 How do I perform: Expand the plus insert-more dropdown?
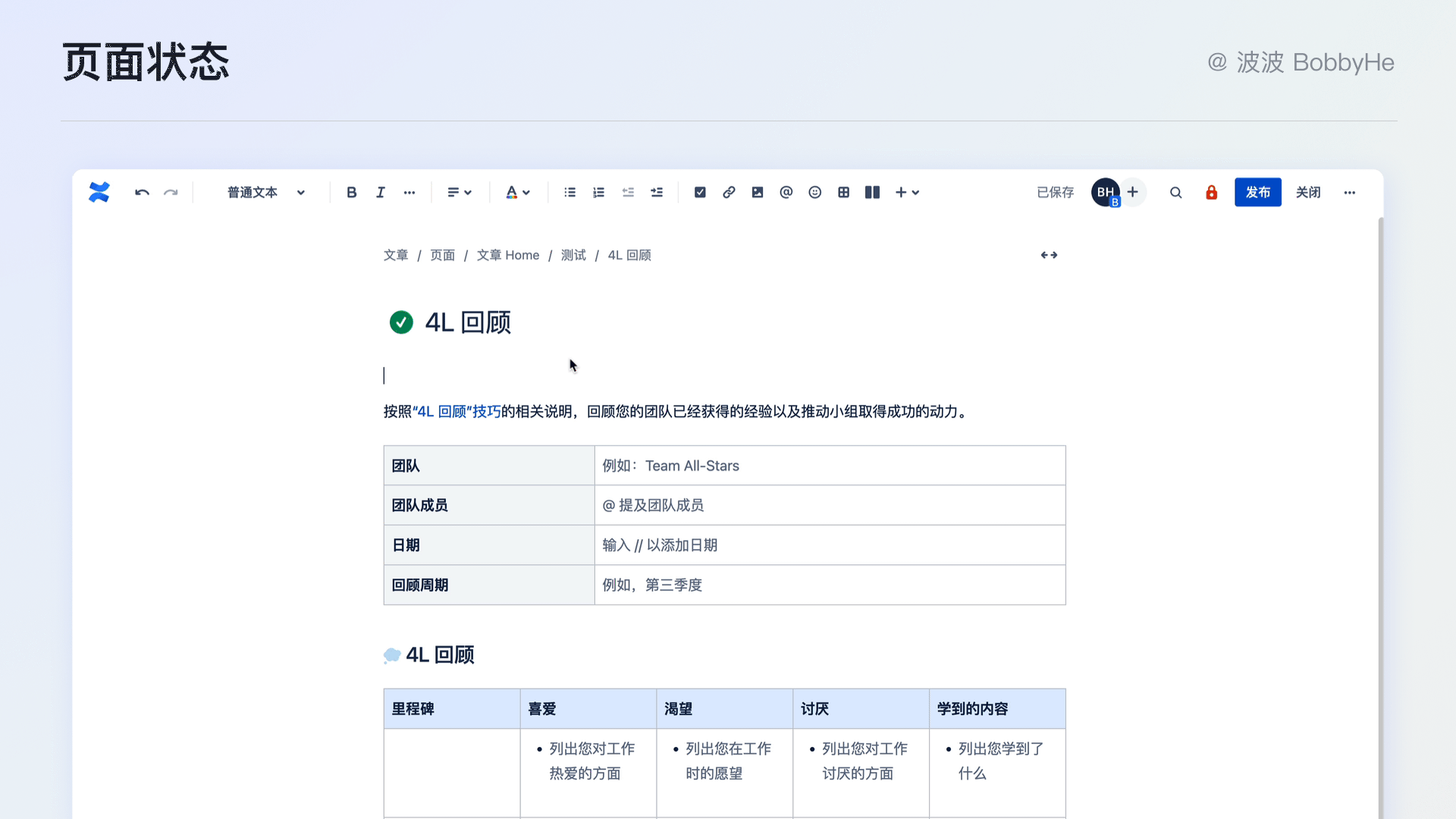pos(907,193)
